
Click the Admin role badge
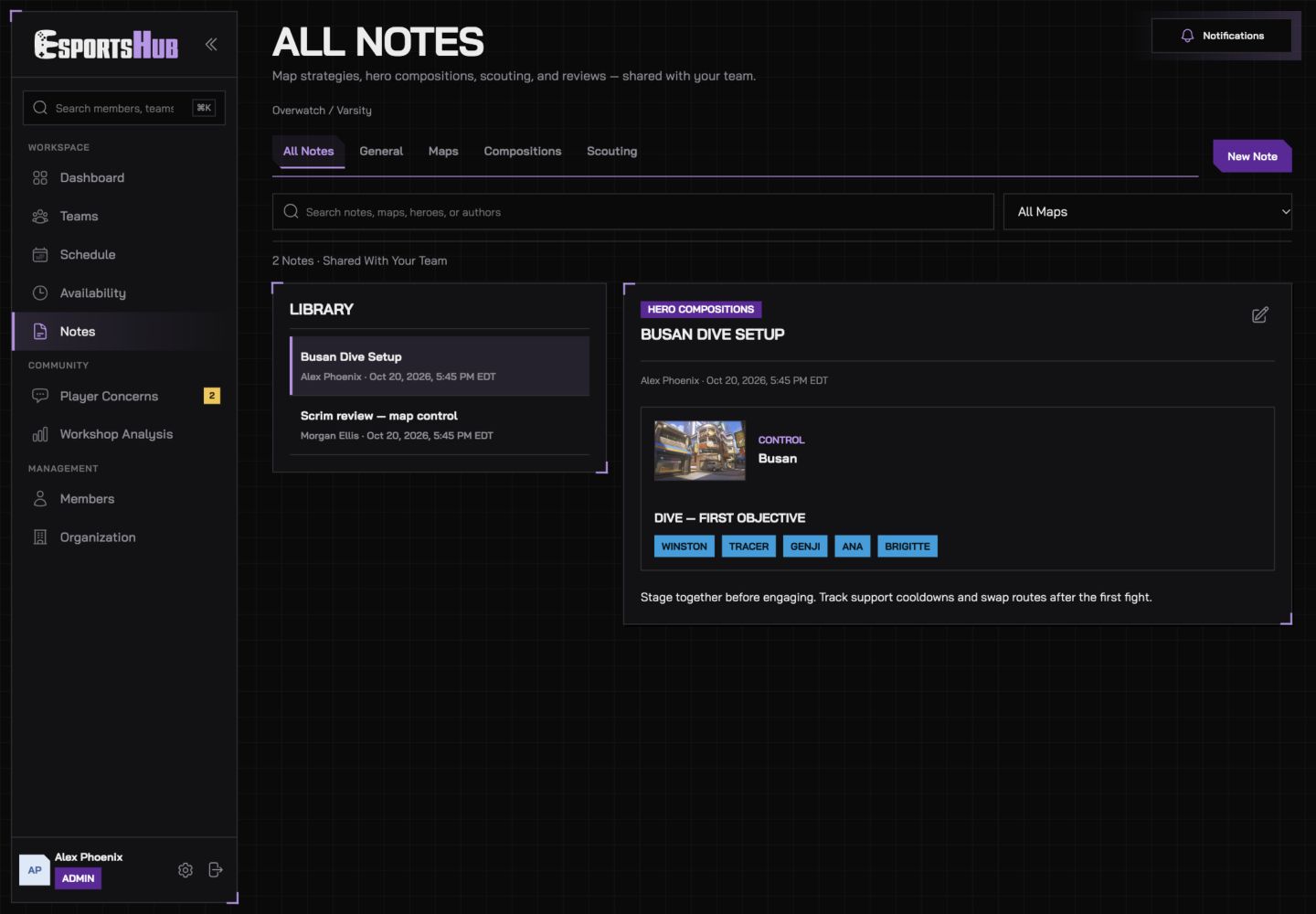[78, 878]
